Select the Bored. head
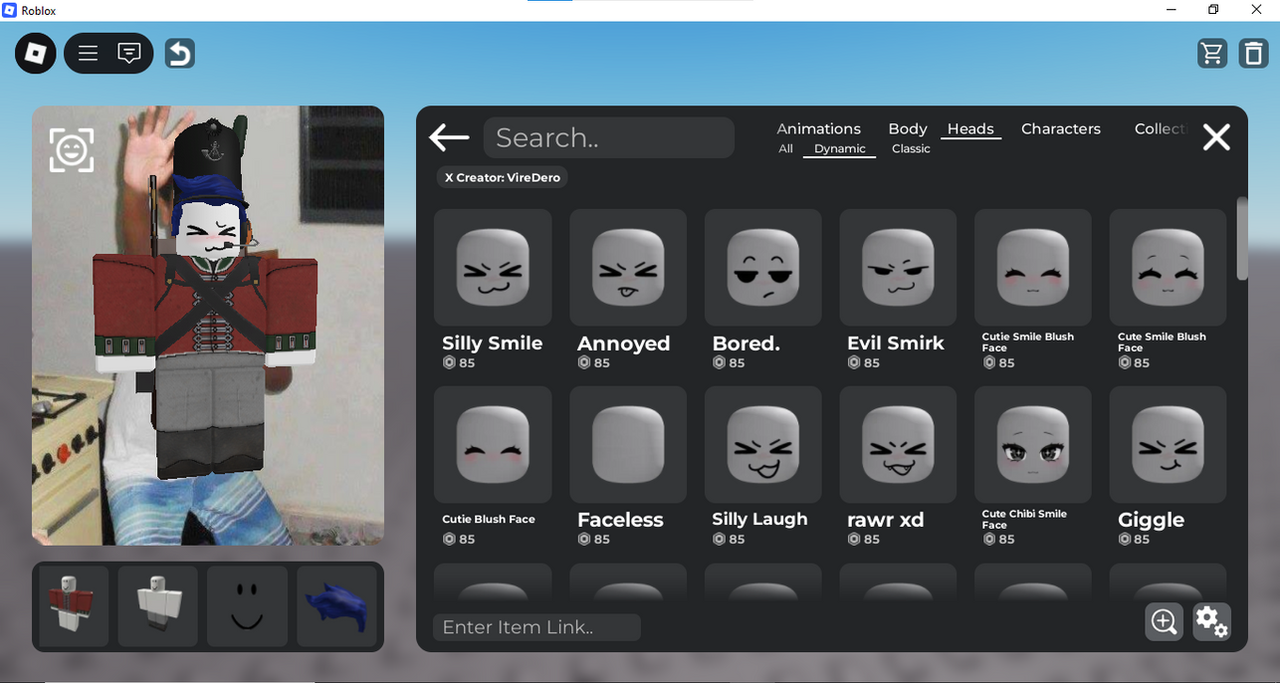 click(763, 268)
